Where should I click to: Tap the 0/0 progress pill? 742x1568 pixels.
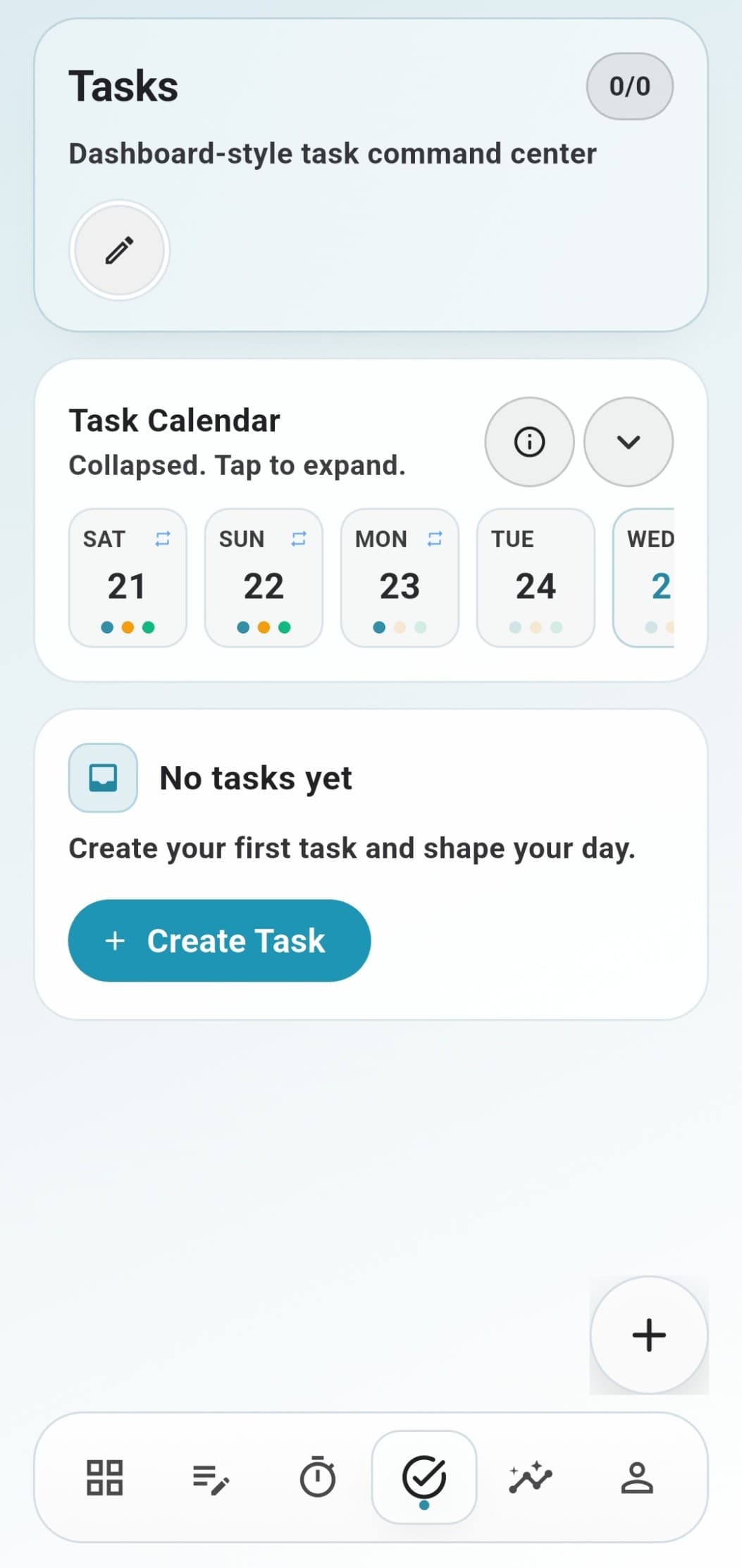pyautogui.click(x=629, y=86)
